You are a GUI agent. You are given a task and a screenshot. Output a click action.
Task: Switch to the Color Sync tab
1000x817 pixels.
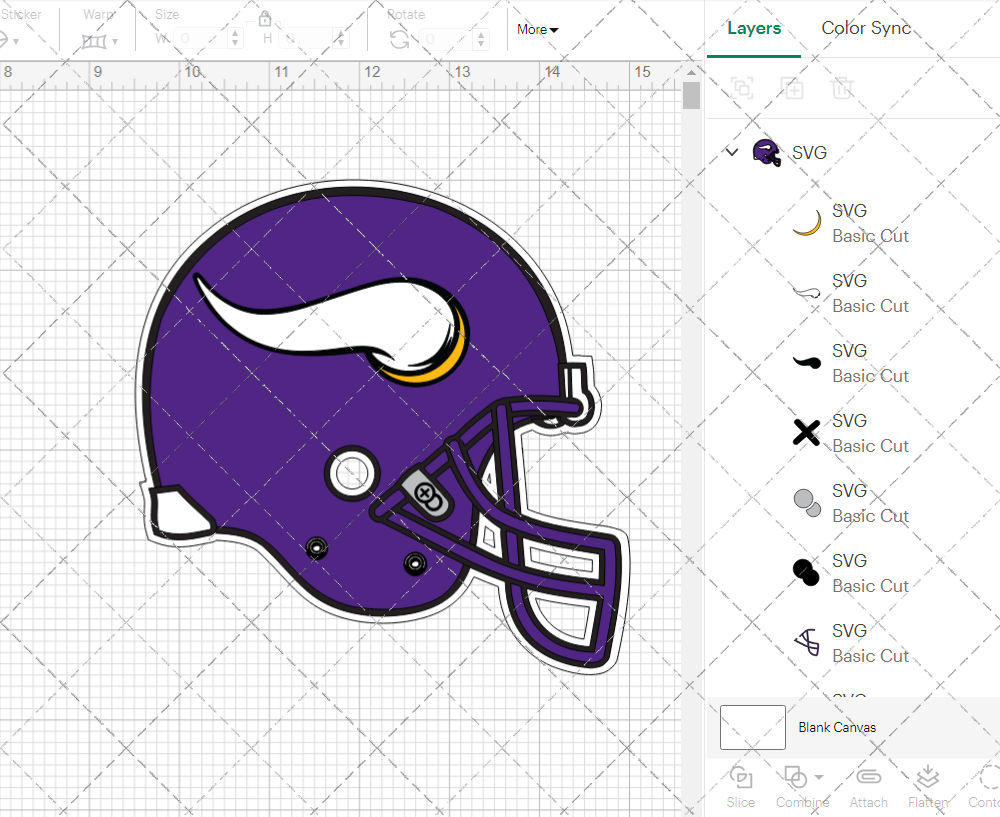[866, 28]
